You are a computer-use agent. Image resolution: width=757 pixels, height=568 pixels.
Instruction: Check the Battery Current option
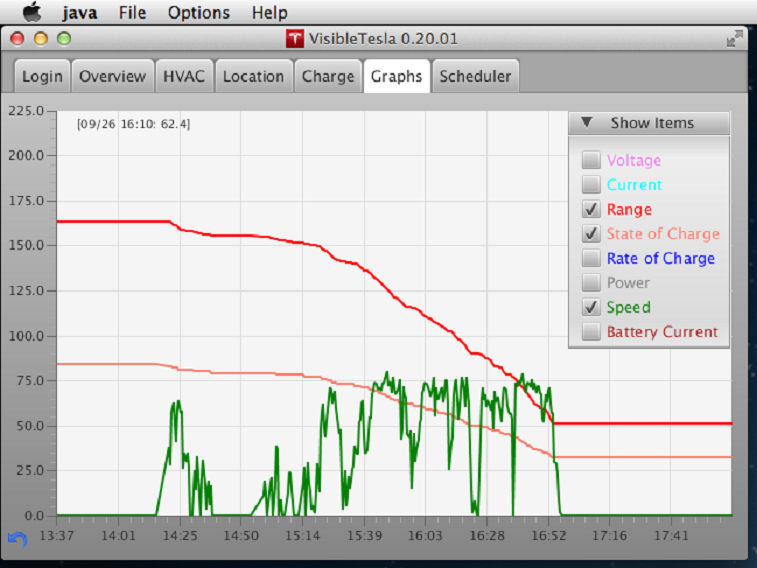592,332
